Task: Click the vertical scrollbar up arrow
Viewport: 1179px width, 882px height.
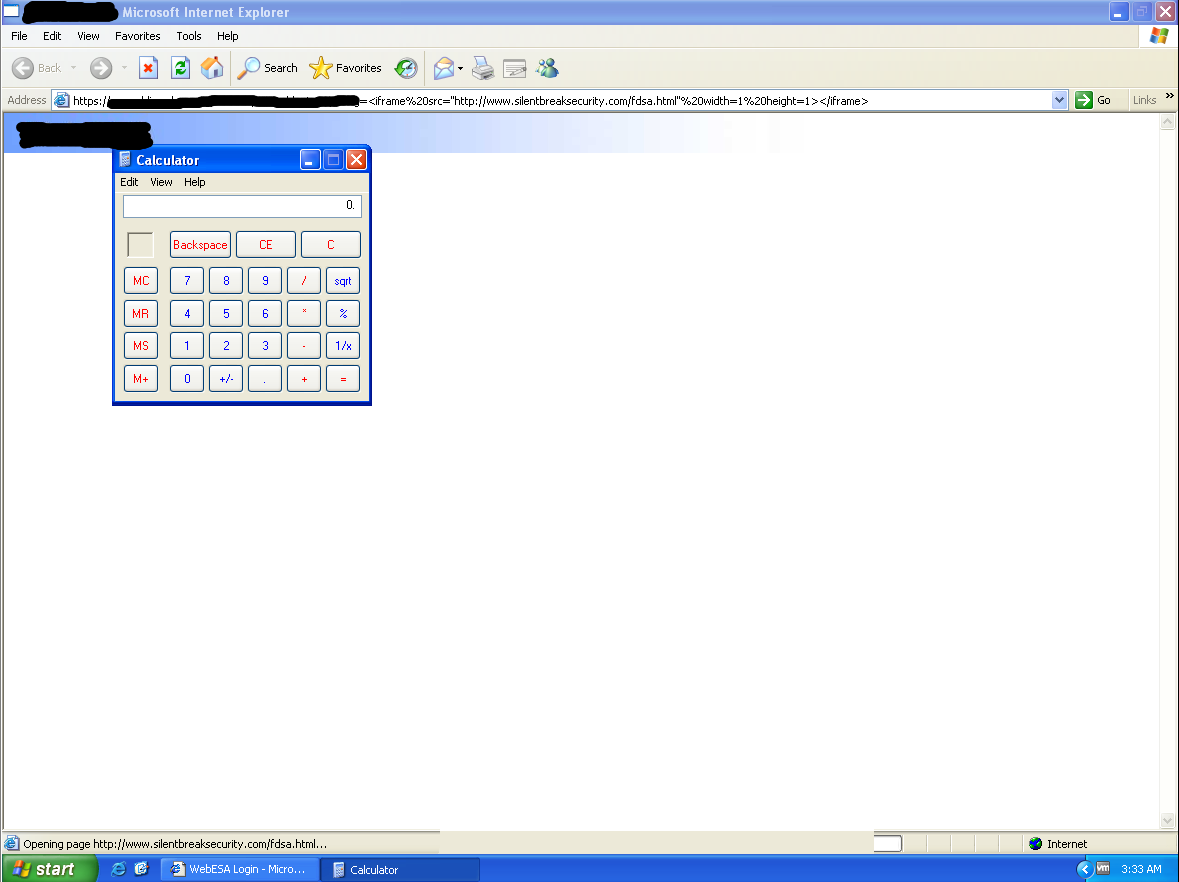Action: click(x=1168, y=122)
